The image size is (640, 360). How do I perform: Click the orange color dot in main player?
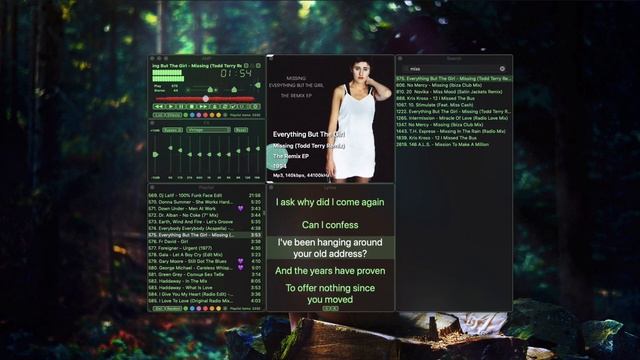(x=212, y=115)
